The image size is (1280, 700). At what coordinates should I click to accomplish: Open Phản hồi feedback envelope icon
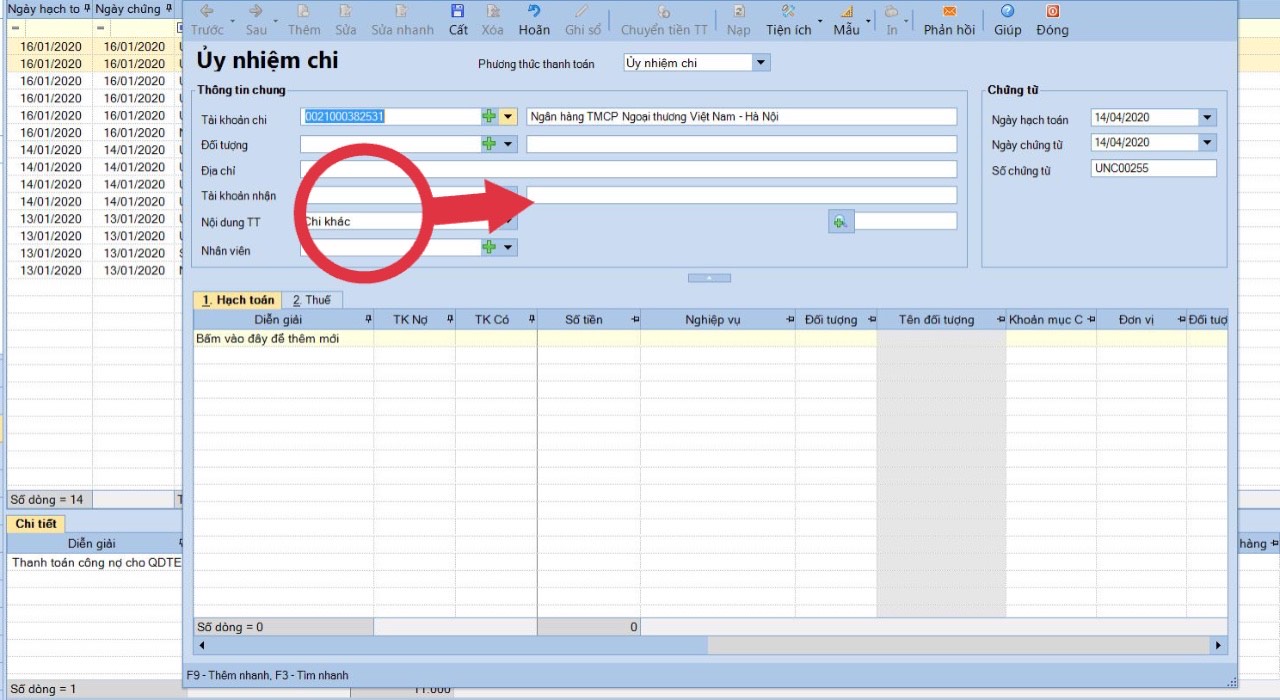949,12
